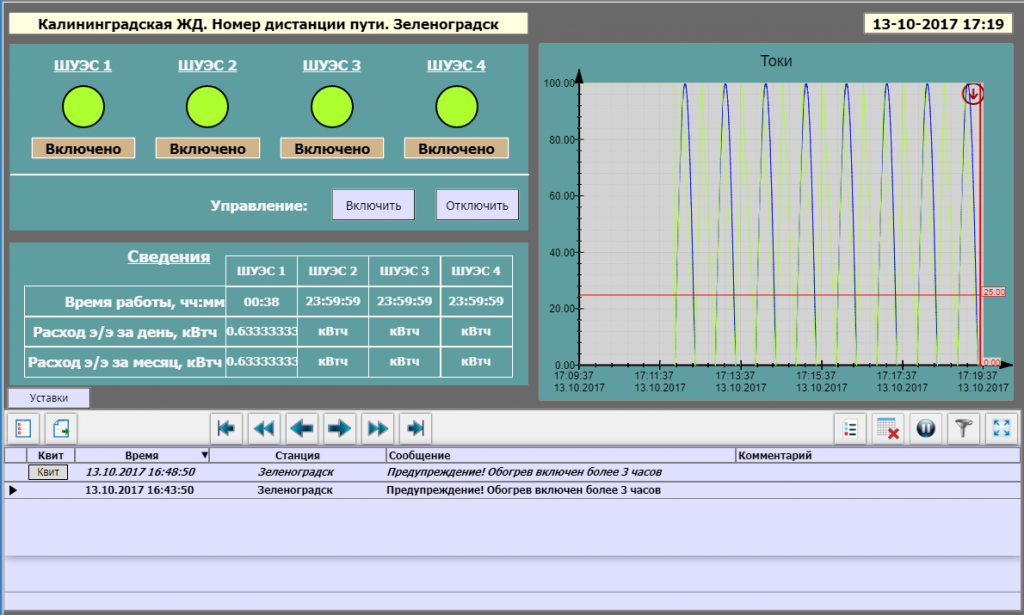Click the Включено status under ШУЭС 3
This screenshot has height=615, width=1024.
point(332,148)
